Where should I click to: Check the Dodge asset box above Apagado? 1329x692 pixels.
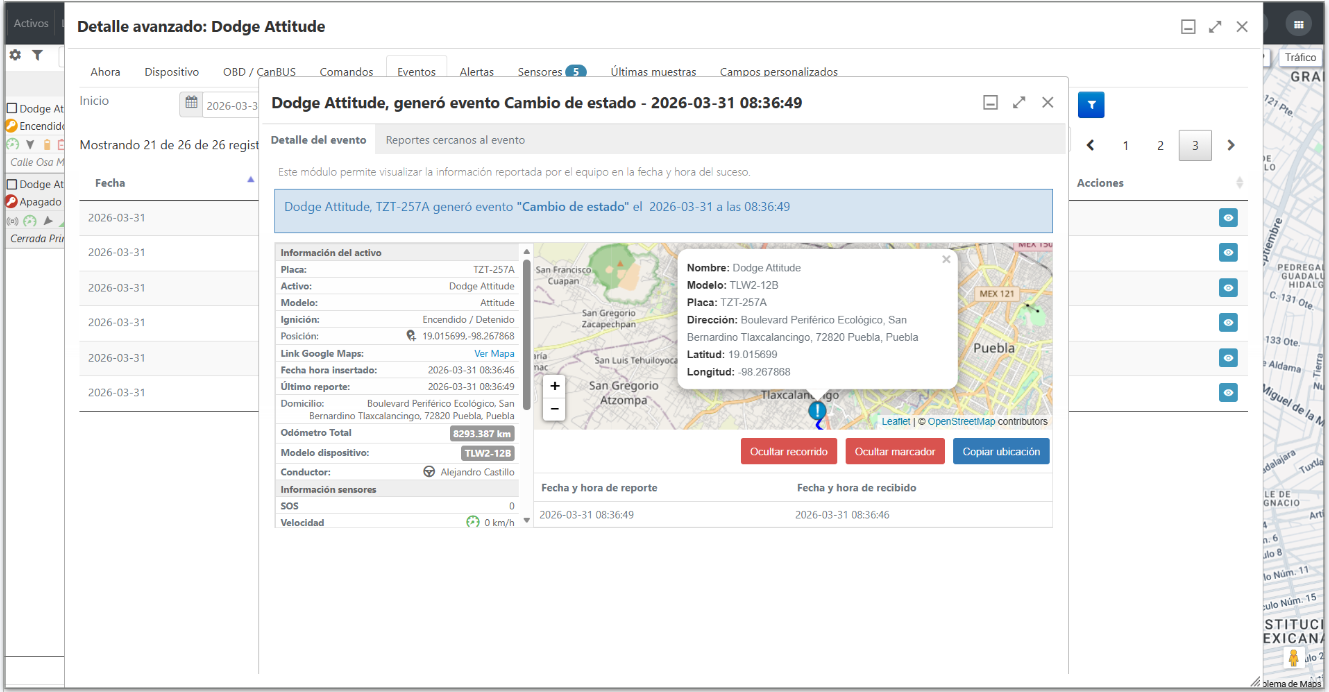12,184
